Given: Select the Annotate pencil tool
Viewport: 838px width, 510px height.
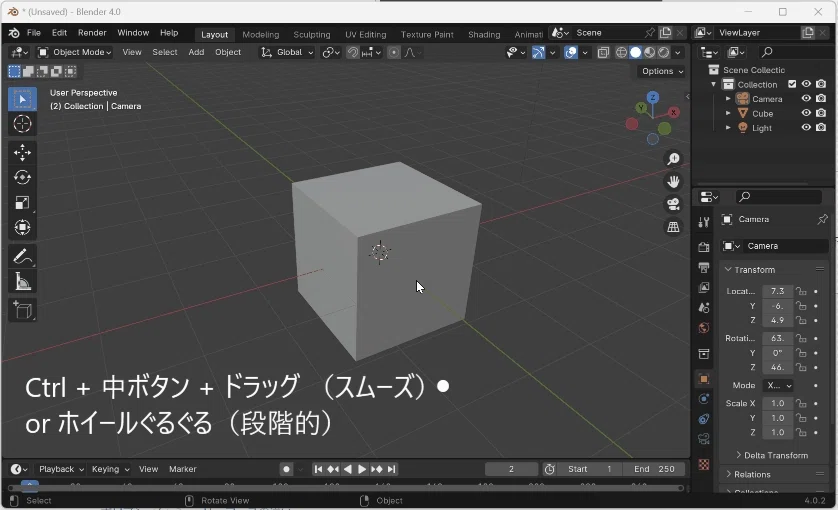Looking at the screenshot, I should pos(22,257).
